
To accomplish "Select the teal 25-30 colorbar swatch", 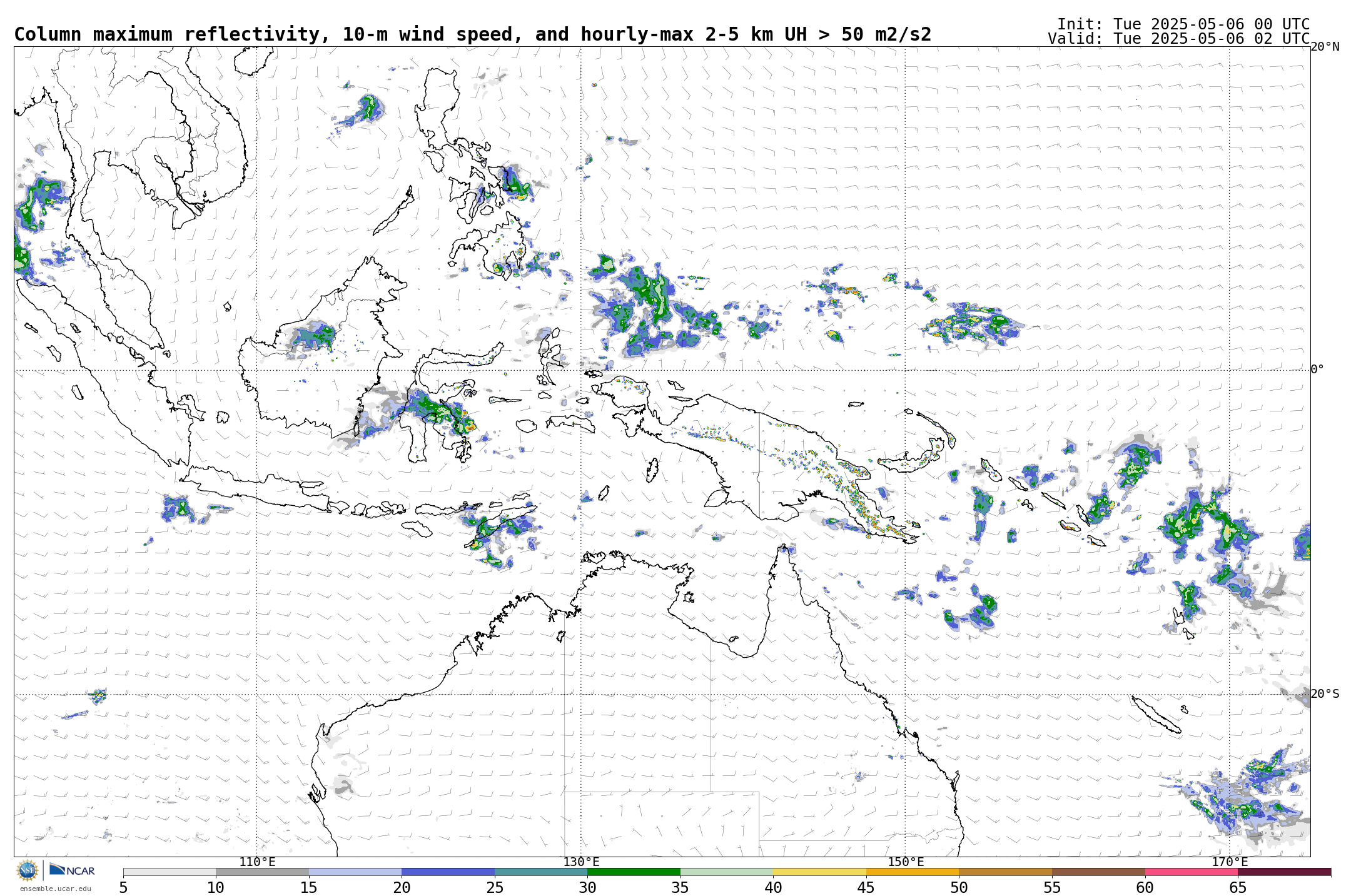I will tap(541, 872).
